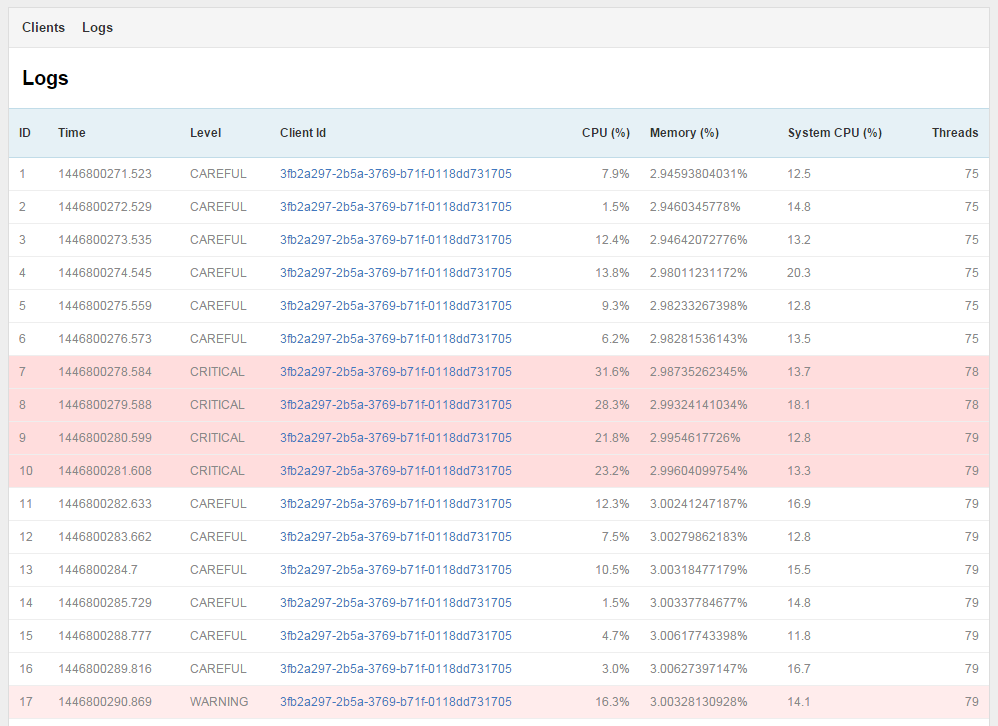This screenshot has width=998, height=726.
Task: Click memory value 2.9460345778%
Action: point(695,207)
